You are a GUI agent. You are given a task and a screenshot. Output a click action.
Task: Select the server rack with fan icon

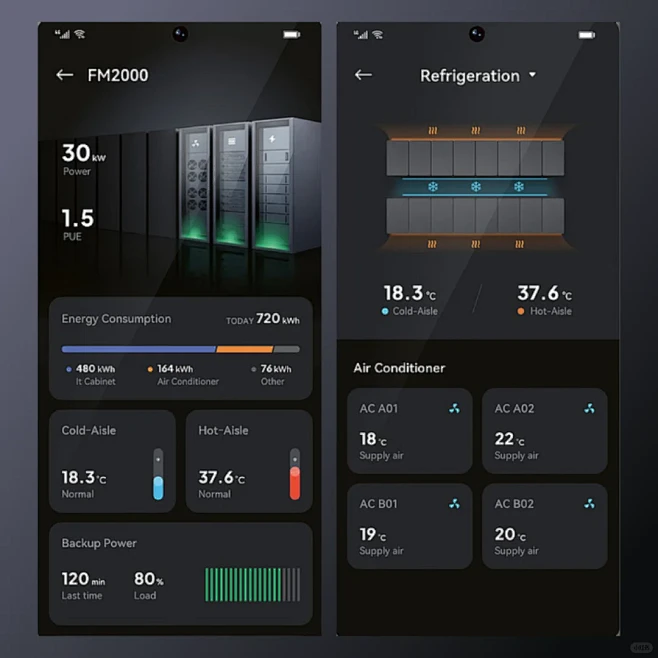pyautogui.click(x=195, y=185)
